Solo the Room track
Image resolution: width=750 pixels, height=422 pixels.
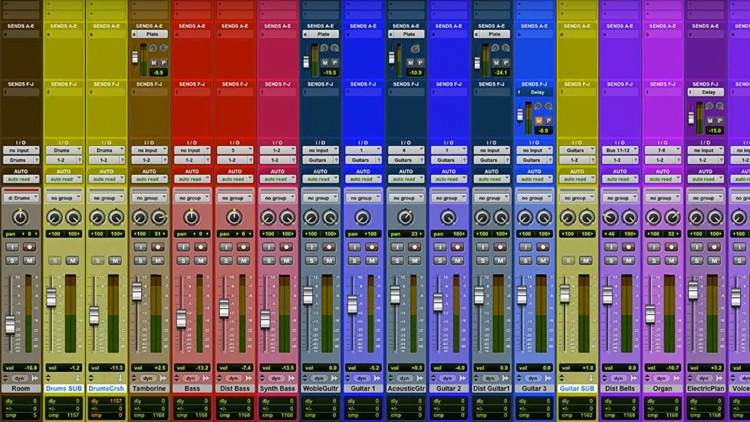pos(12,261)
